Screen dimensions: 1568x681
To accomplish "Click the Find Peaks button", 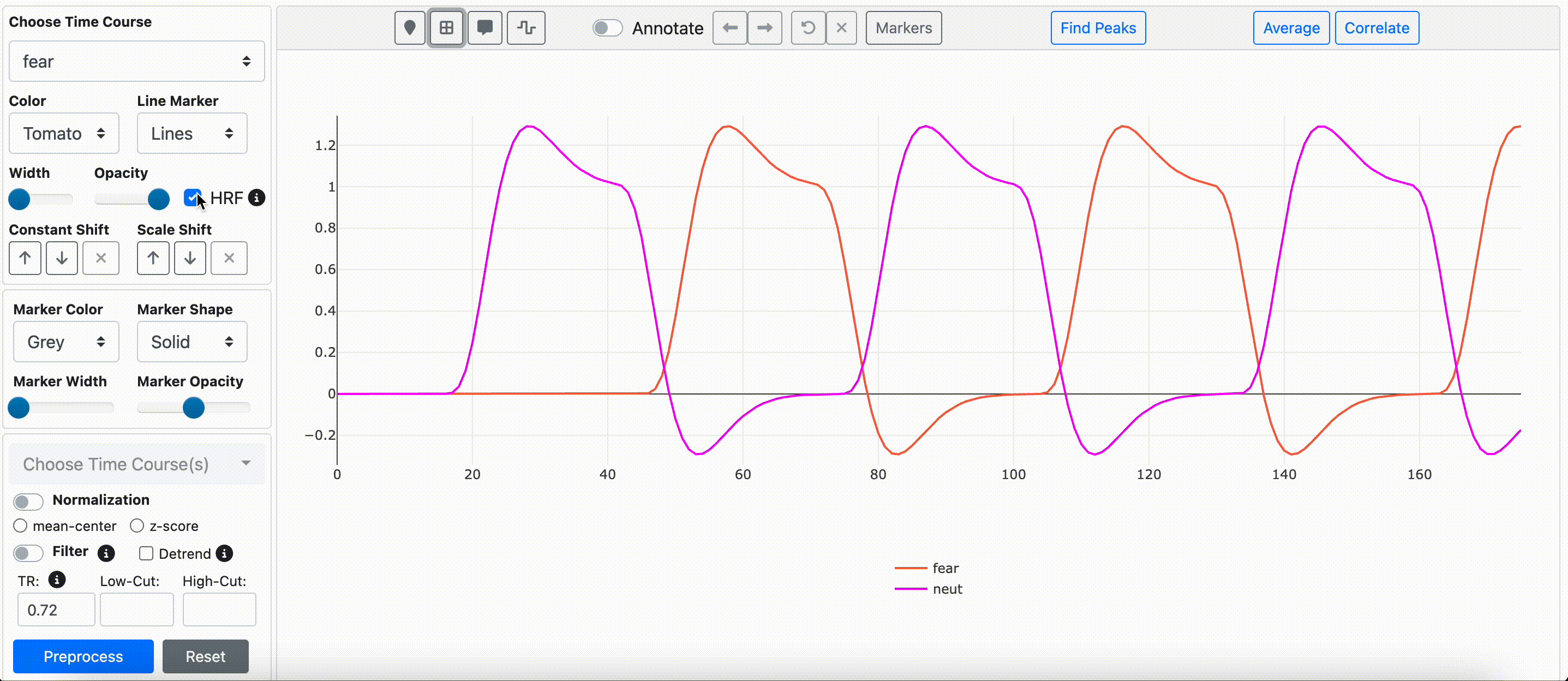I will (x=1098, y=28).
